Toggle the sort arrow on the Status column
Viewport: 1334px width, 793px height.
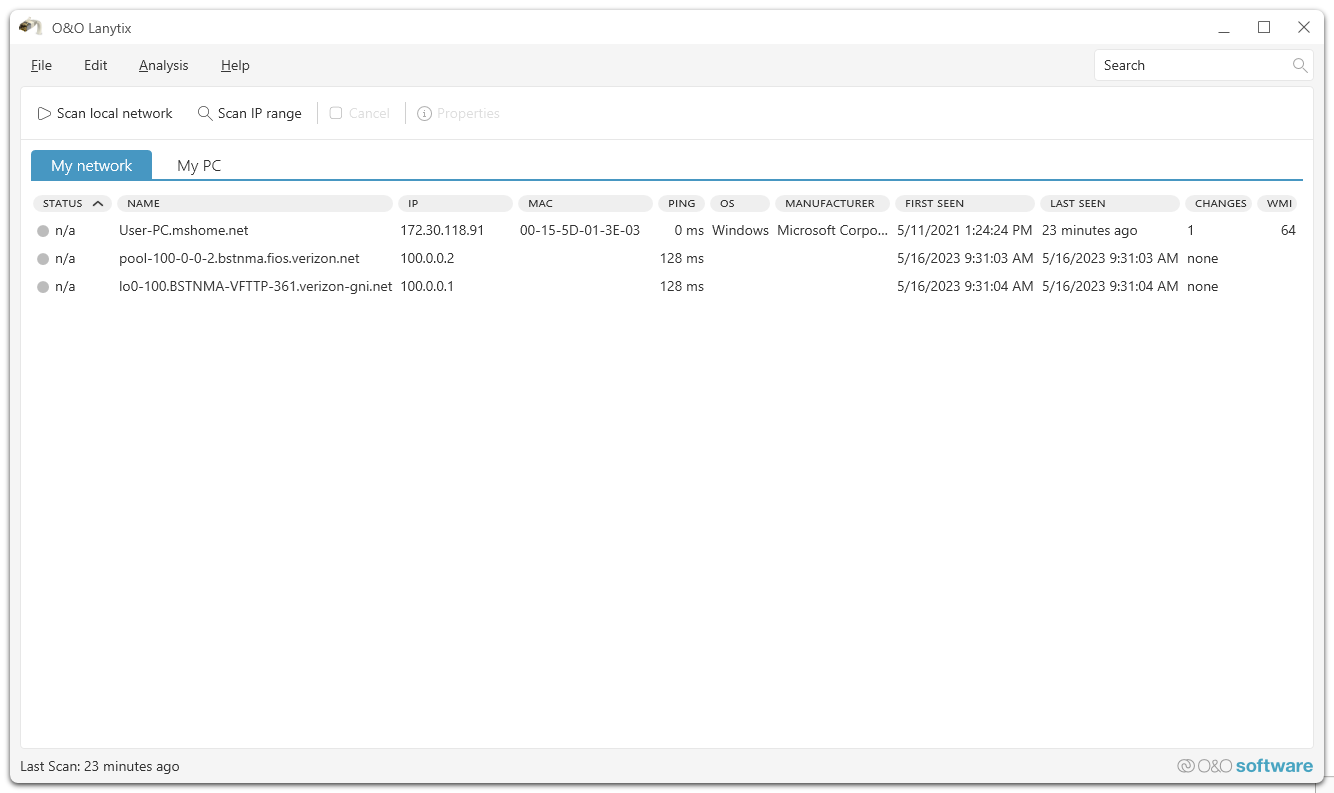click(98, 204)
